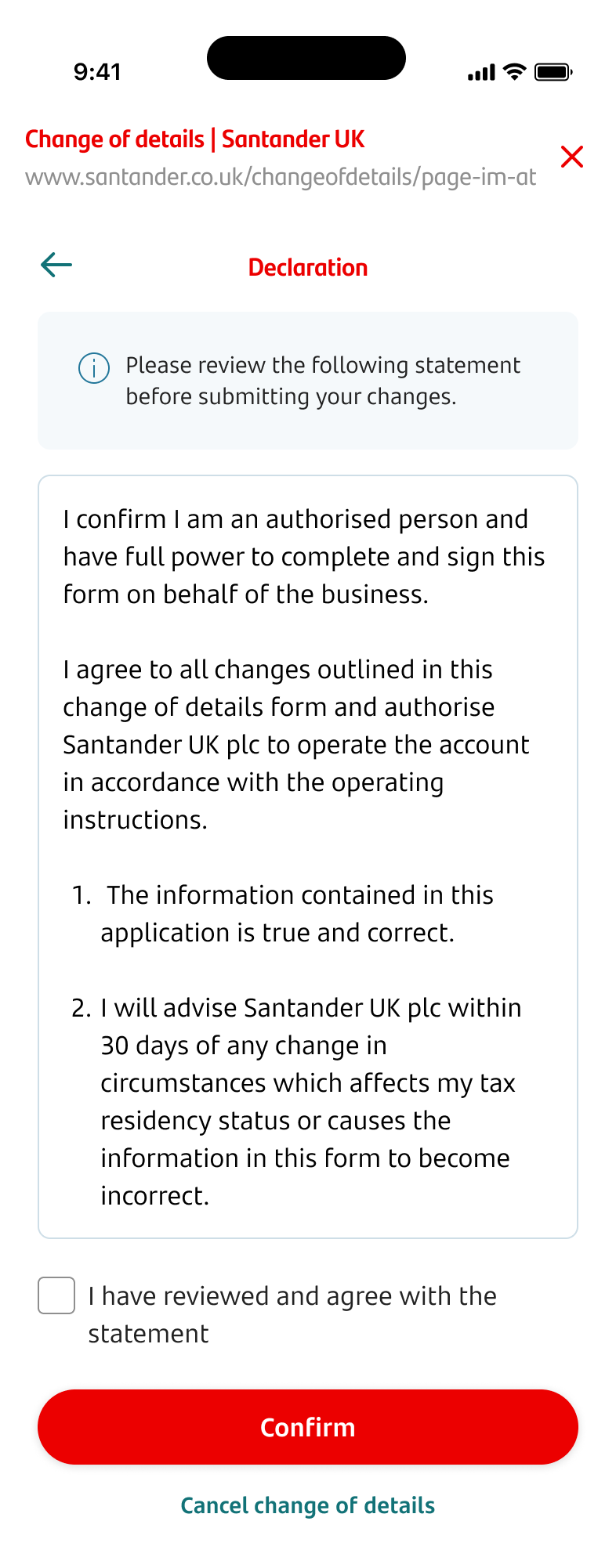Select Cancel change of details link
The image size is (616, 1568).
308,1505
